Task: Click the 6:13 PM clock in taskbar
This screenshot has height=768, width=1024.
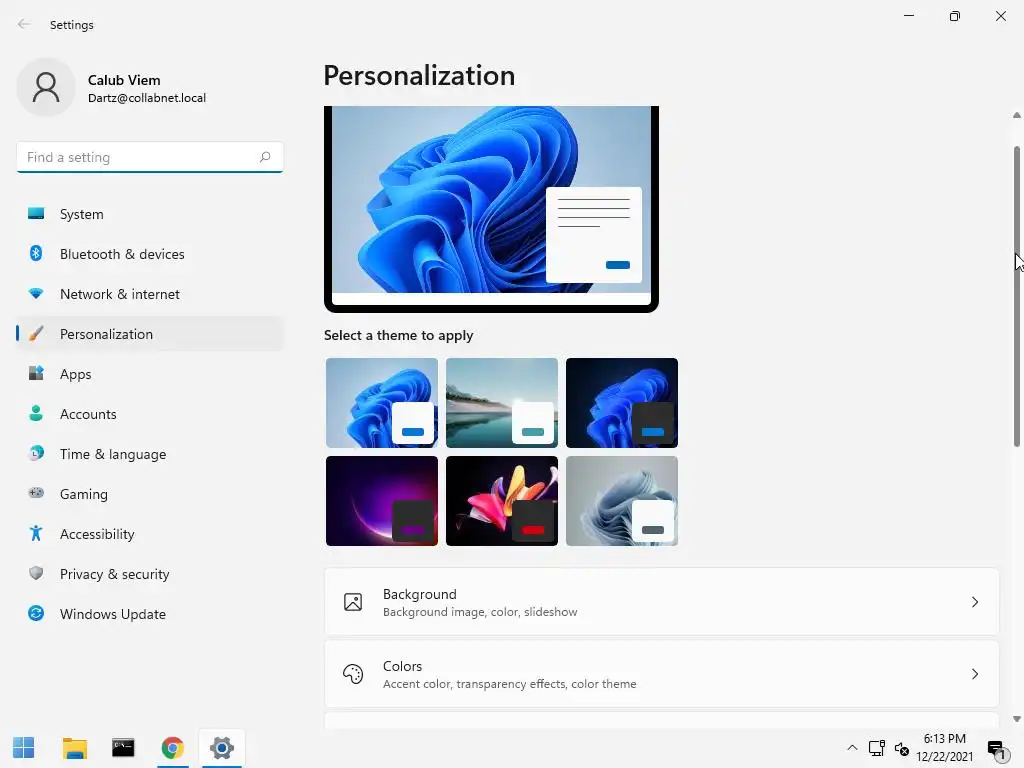Action: coord(944,739)
